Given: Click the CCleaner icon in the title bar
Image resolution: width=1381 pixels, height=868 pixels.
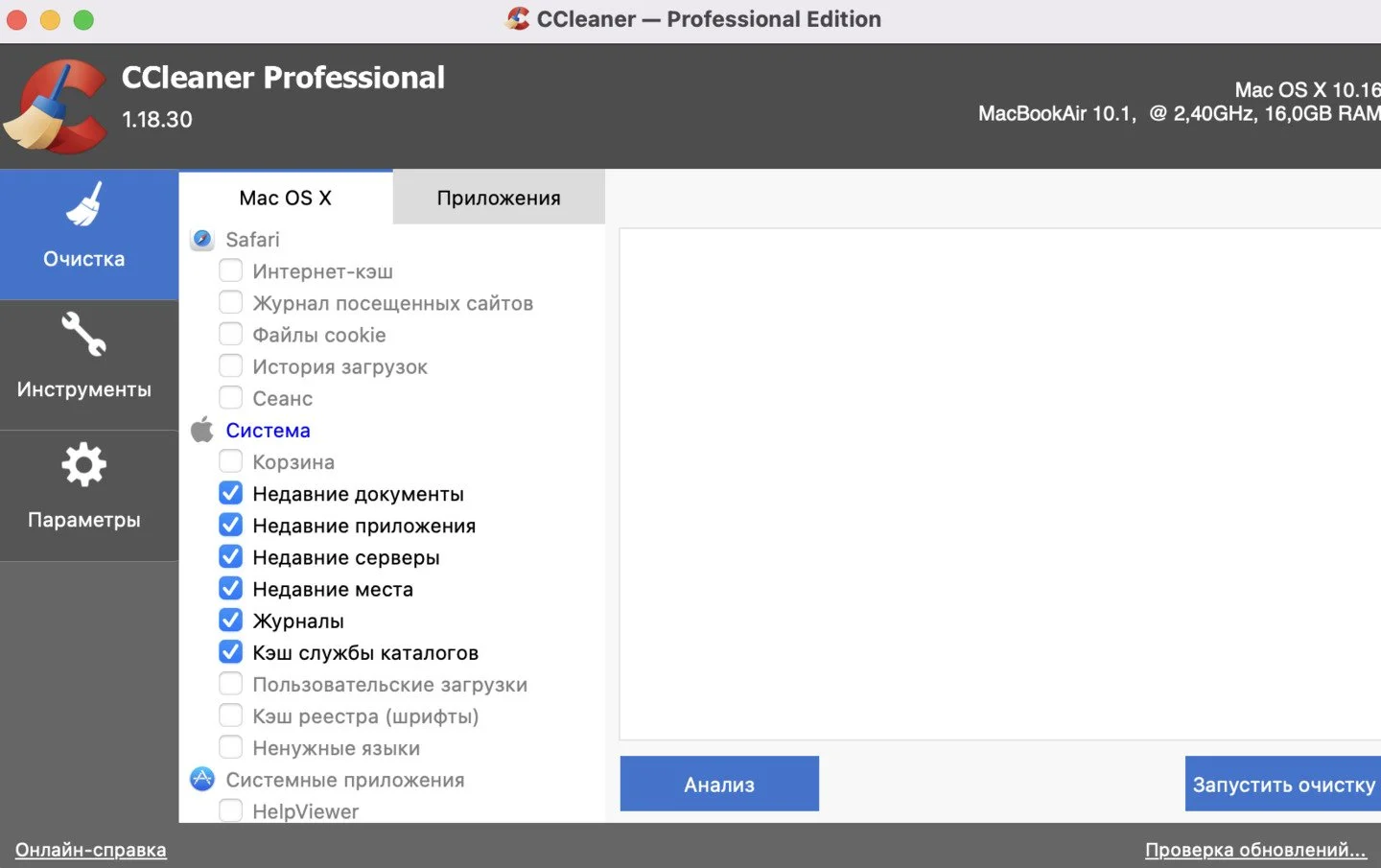Looking at the screenshot, I should tap(518, 18).
